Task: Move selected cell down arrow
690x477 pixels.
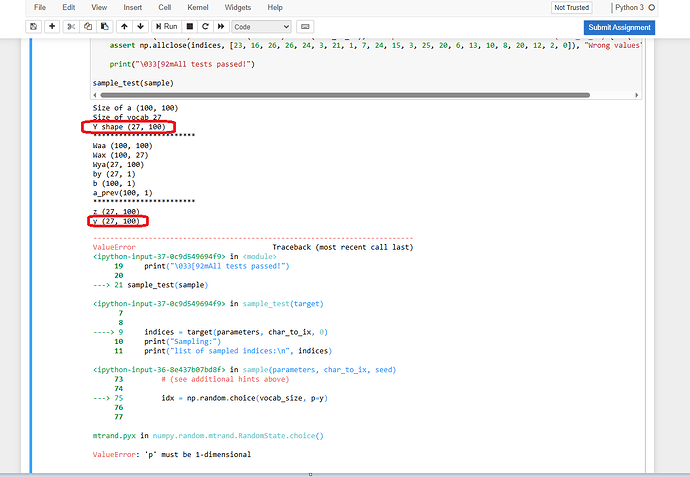Action: point(140,26)
